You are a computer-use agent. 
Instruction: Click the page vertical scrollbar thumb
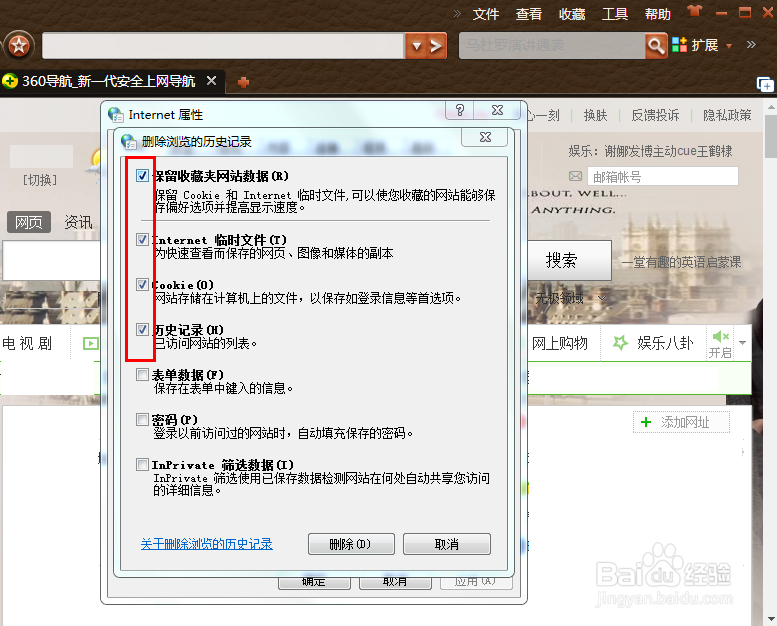coord(771,136)
